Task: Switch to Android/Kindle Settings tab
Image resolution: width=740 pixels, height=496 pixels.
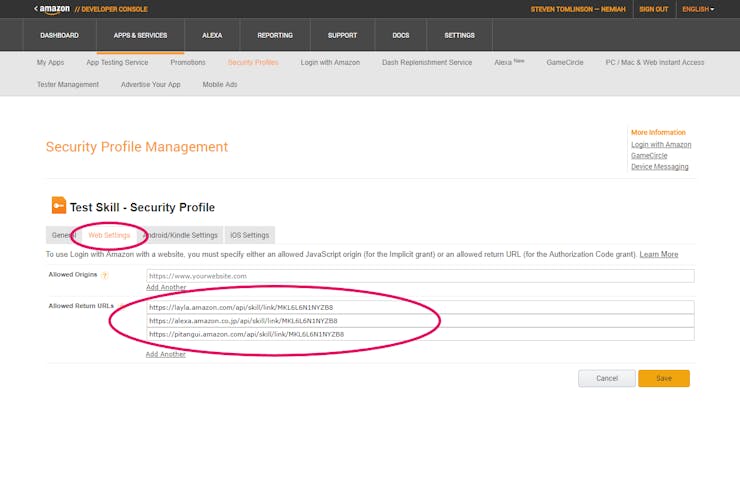Action: coord(181,235)
